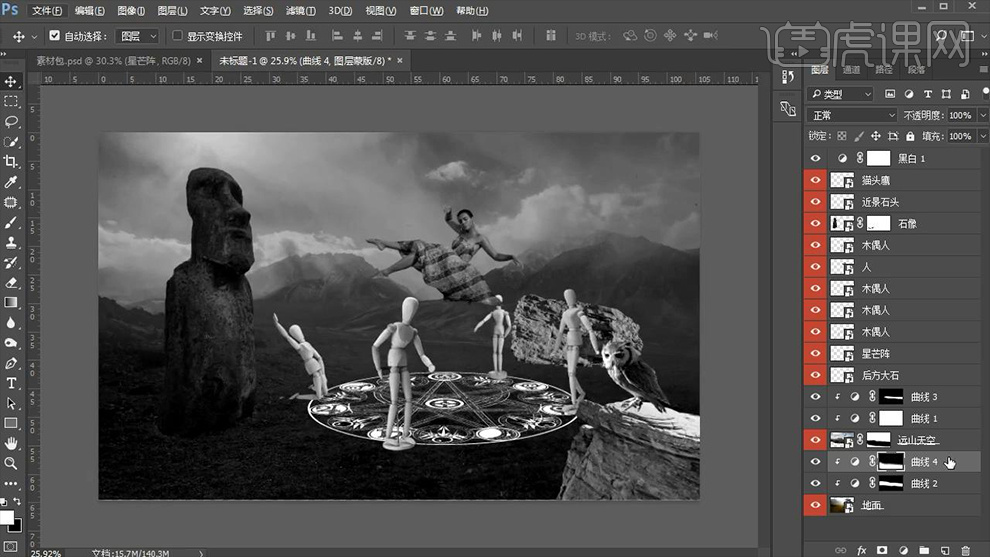Select the 人 layer
The height and width of the screenshot is (557, 990).
point(904,267)
